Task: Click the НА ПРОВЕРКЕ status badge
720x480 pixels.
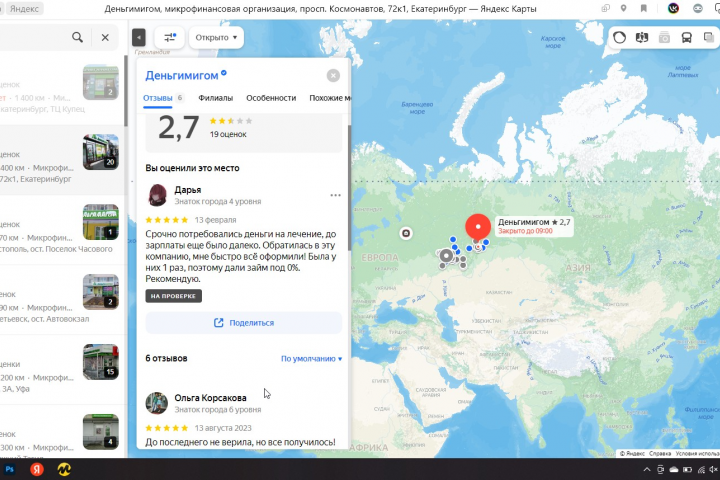Action: click(174, 296)
